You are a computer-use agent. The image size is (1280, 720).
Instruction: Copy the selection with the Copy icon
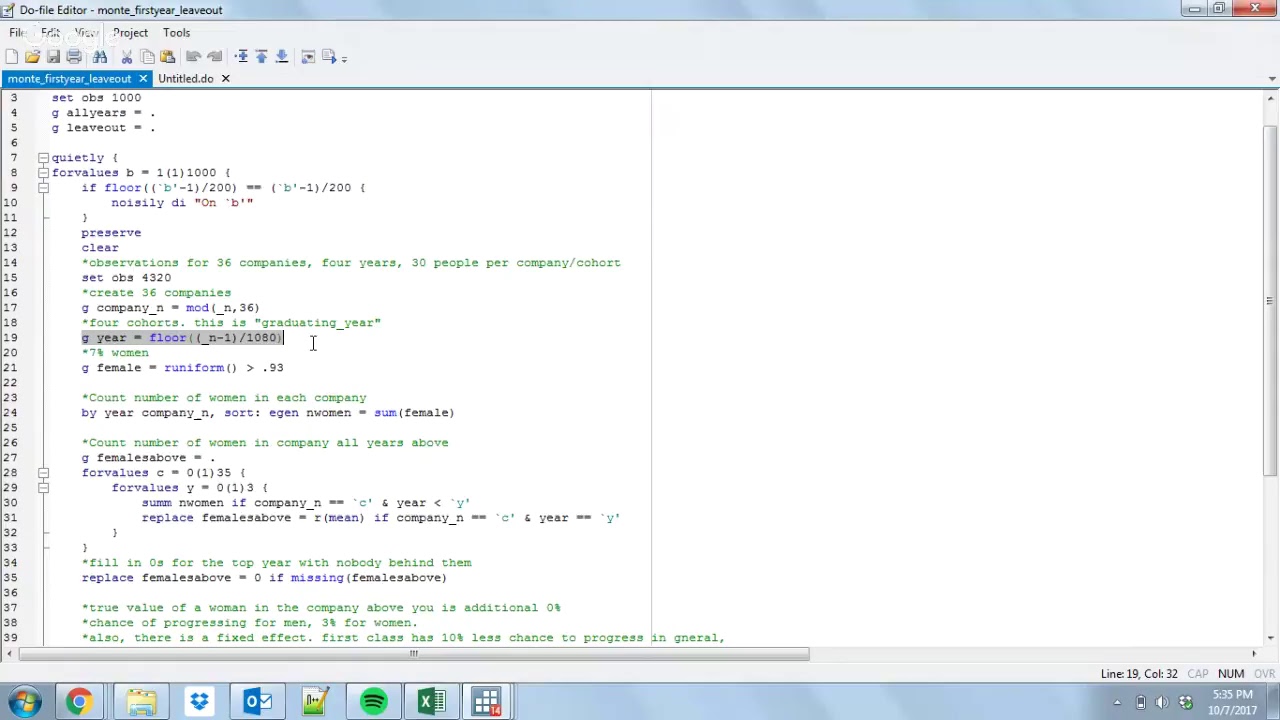click(147, 57)
